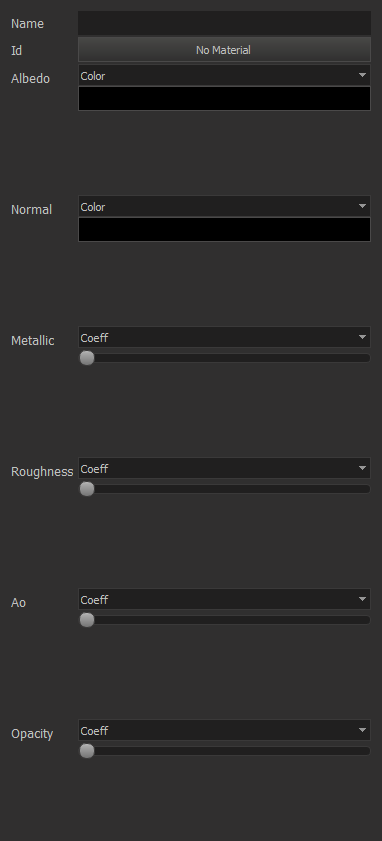The image size is (382, 841).
Task: Click the Metallic slider handle
Action: [87, 358]
